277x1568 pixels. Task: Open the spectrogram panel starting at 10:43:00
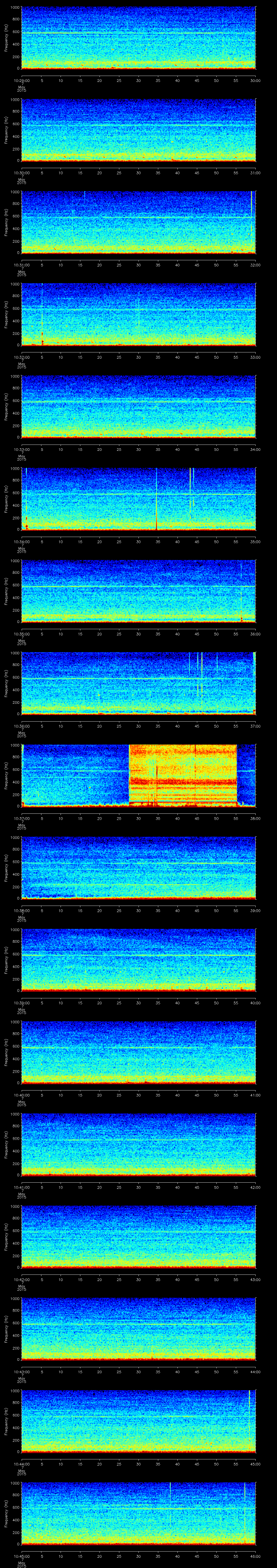(x=138, y=1329)
